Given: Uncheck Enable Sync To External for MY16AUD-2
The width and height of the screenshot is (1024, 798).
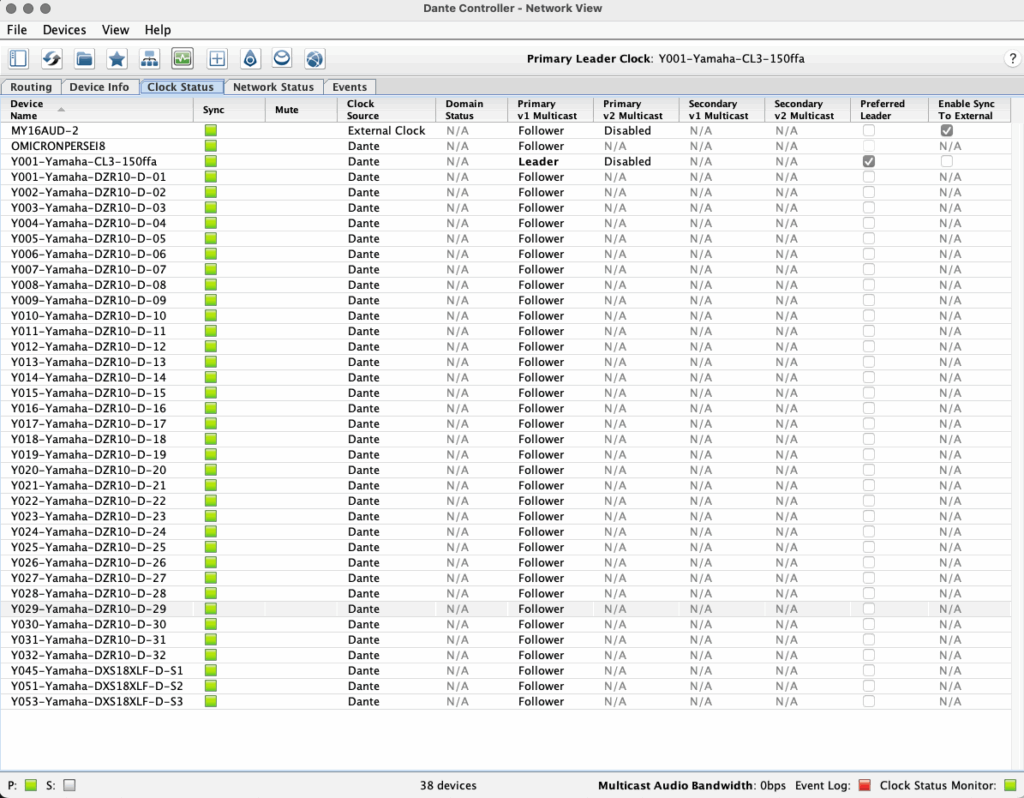Looking at the screenshot, I should [x=946, y=131].
